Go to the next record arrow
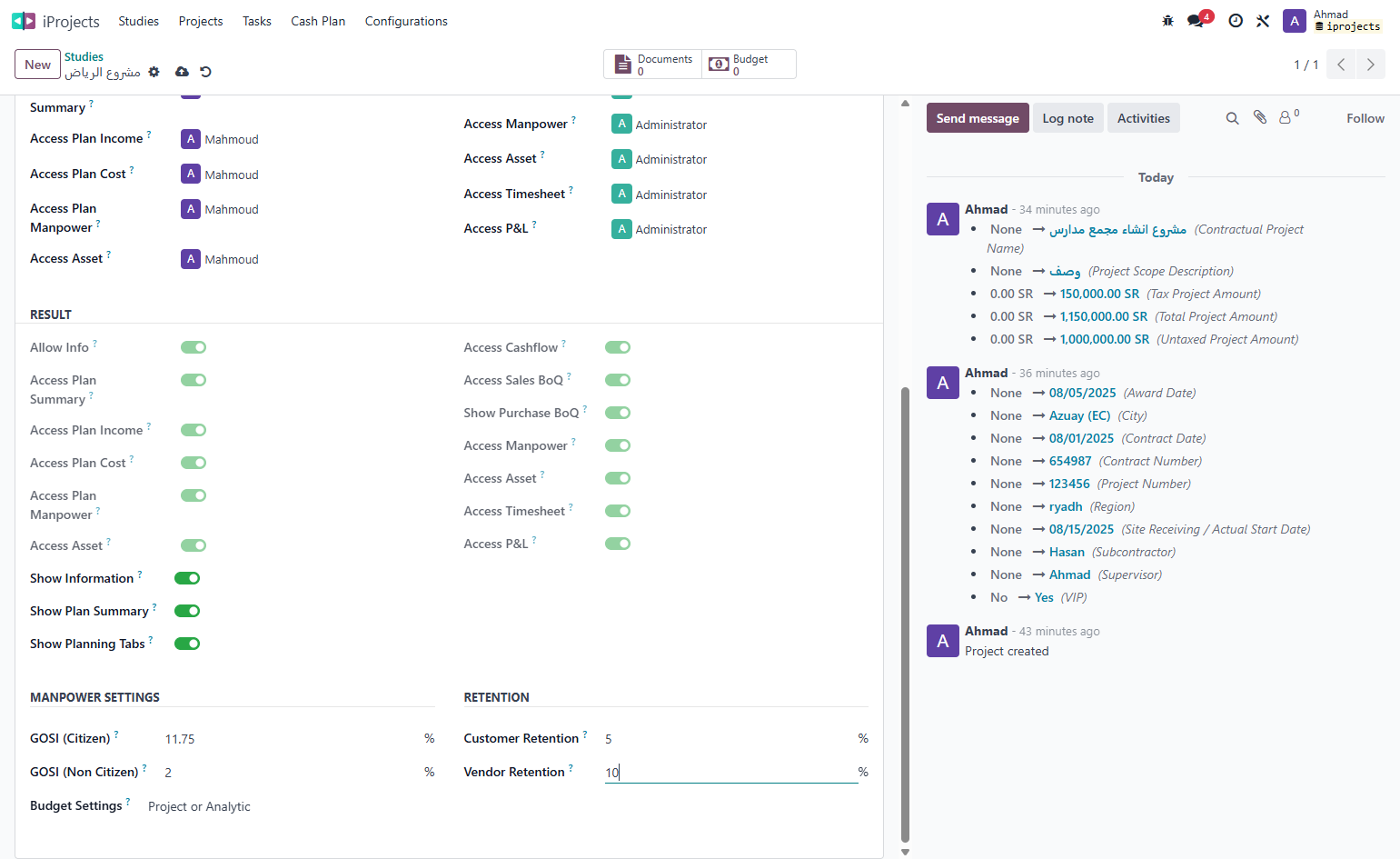The width and height of the screenshot is (1400, 859). (x=1371, y=65)
